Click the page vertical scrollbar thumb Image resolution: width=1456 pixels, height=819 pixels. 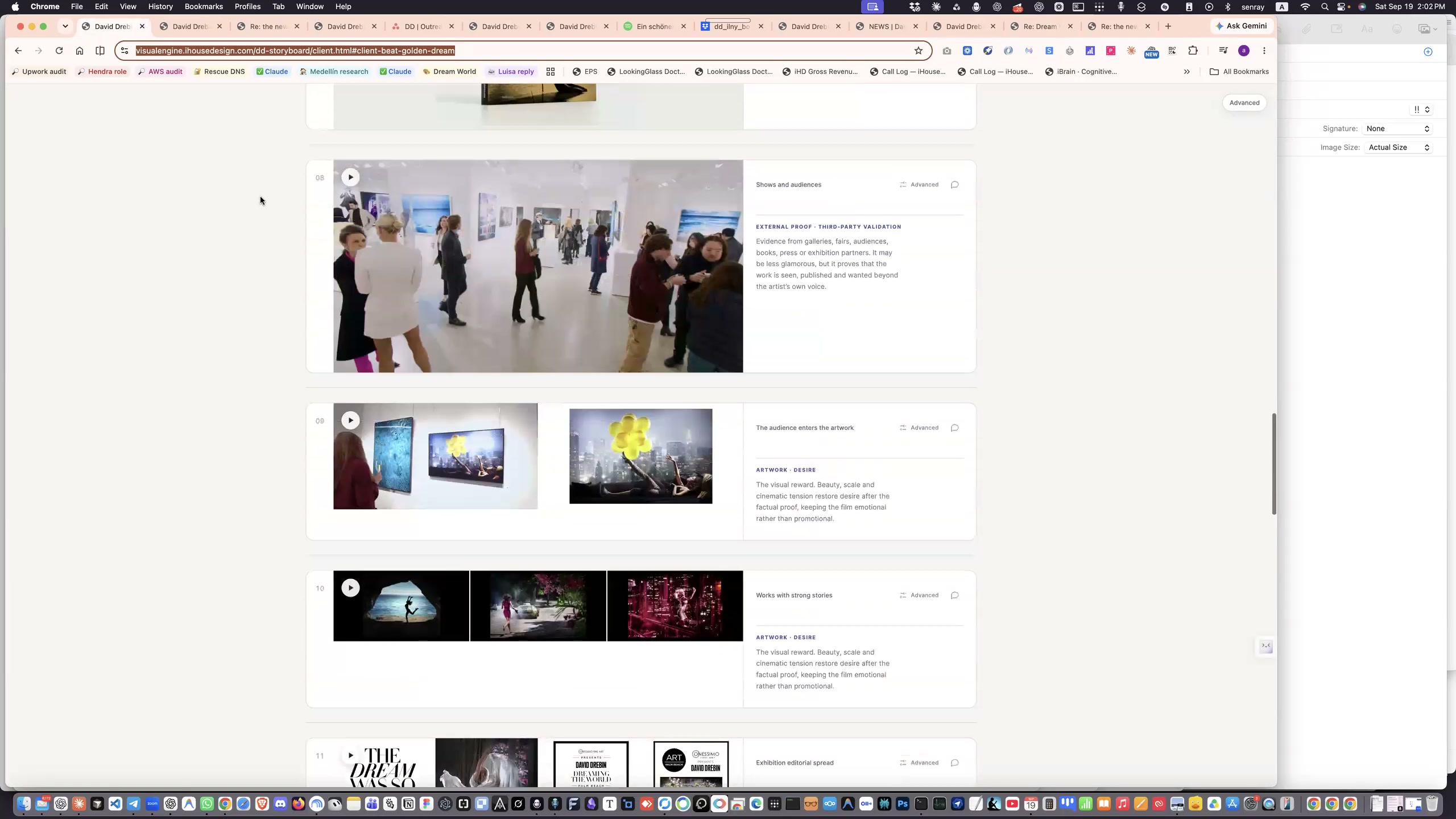1274,464
